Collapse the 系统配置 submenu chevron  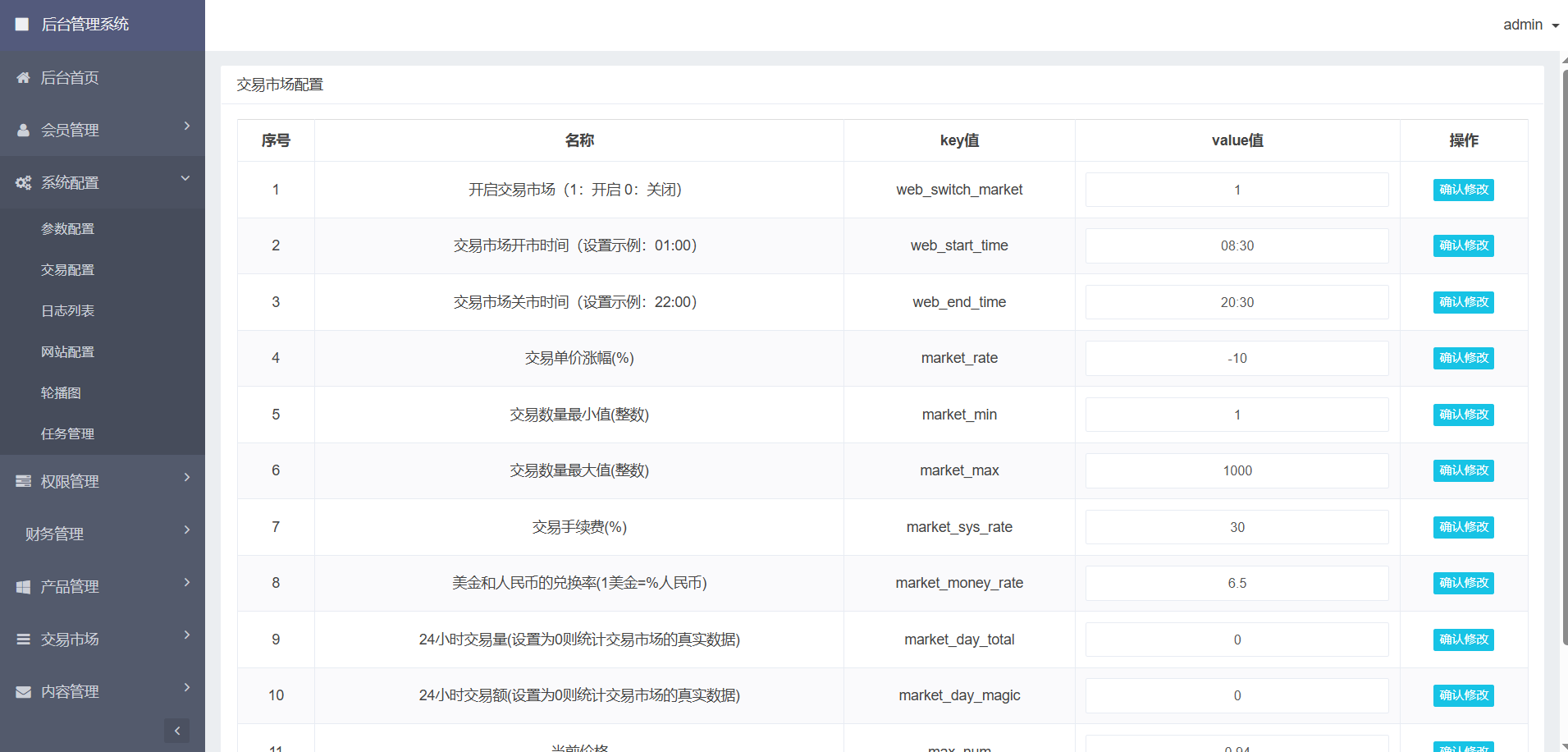tap(185, 178)
